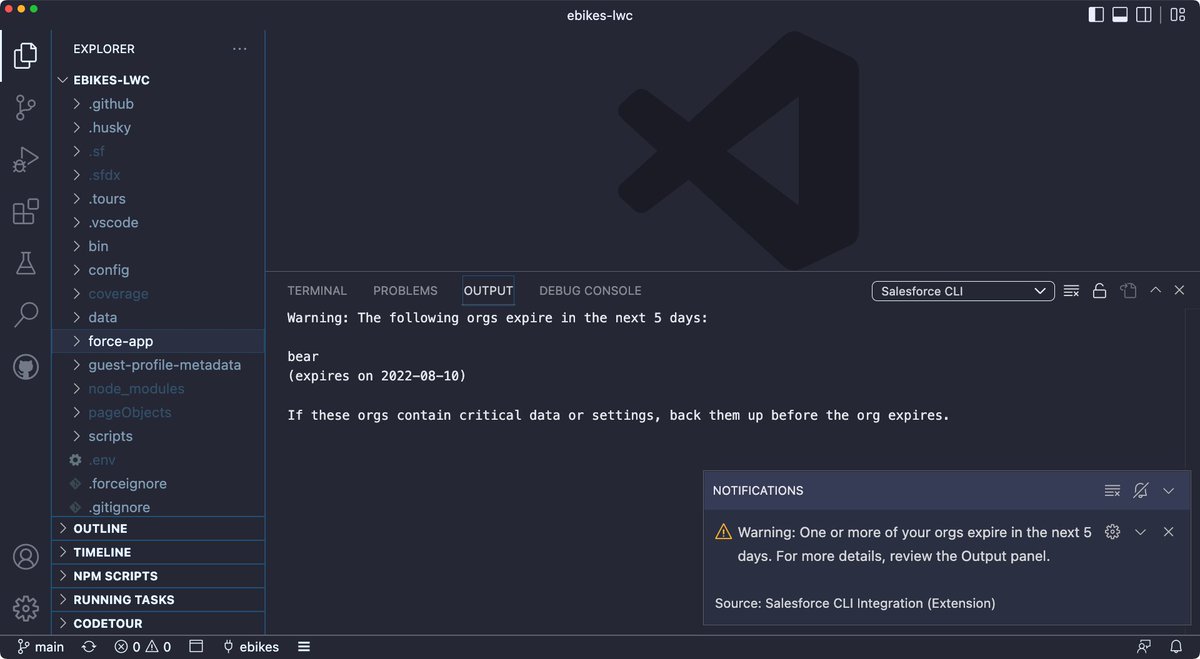Expand the .tours folder
1200x659 pixels.
(x=158, y=199)
